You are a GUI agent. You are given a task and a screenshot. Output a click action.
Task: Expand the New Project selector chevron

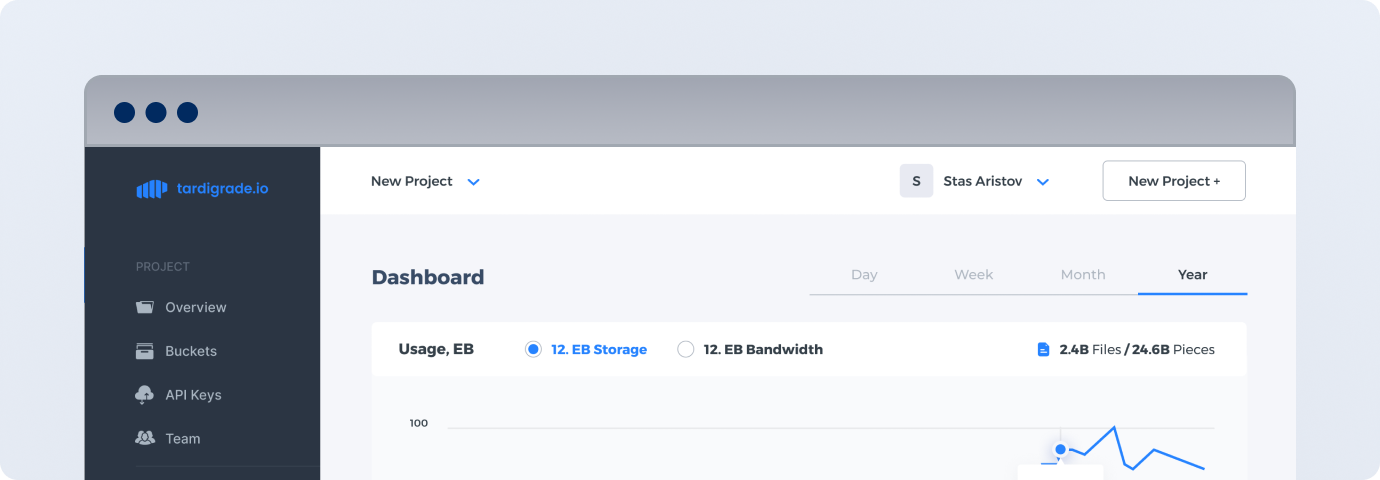point(474,182)
